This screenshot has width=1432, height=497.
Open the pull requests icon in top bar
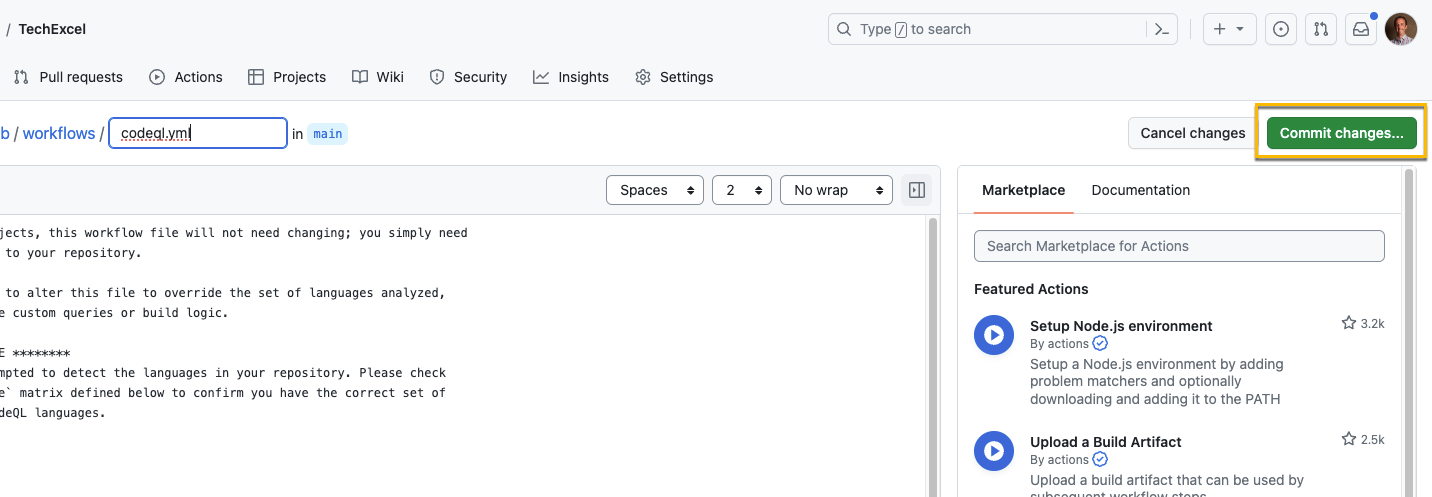tap(1321, 29)
